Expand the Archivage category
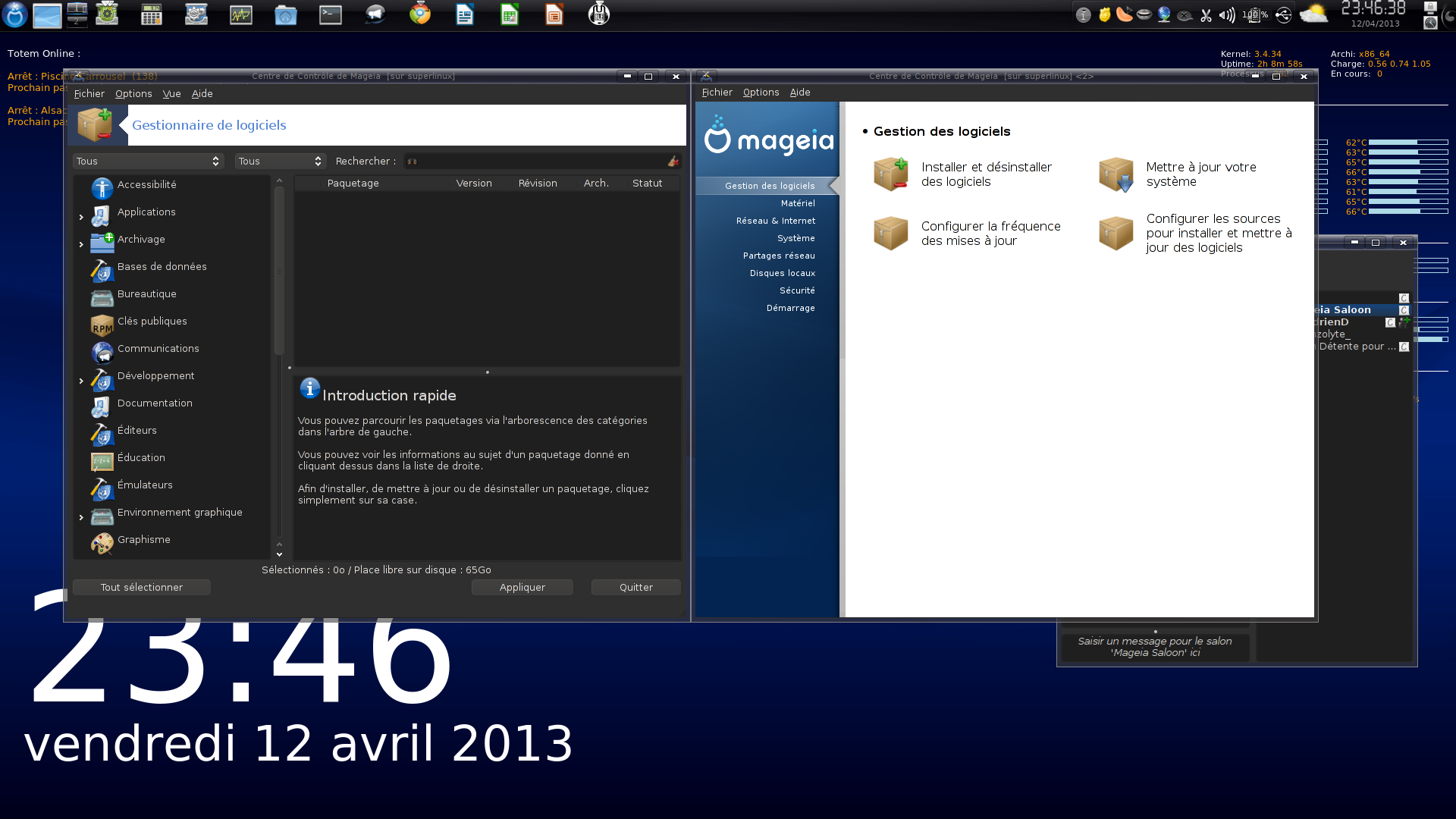This screenshot has height=819, width=1456. 81,245
